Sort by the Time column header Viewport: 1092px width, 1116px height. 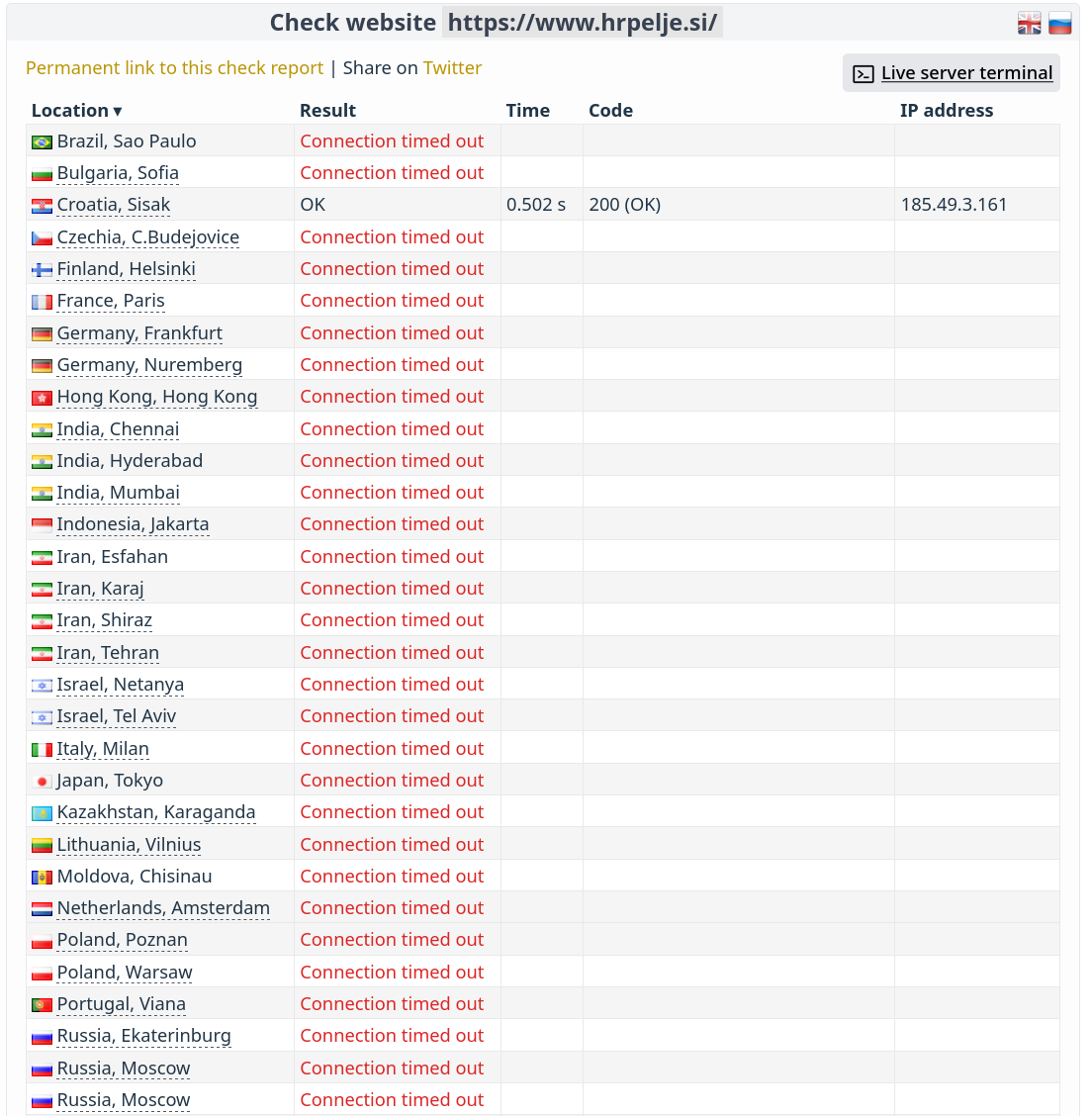[528, 111]
